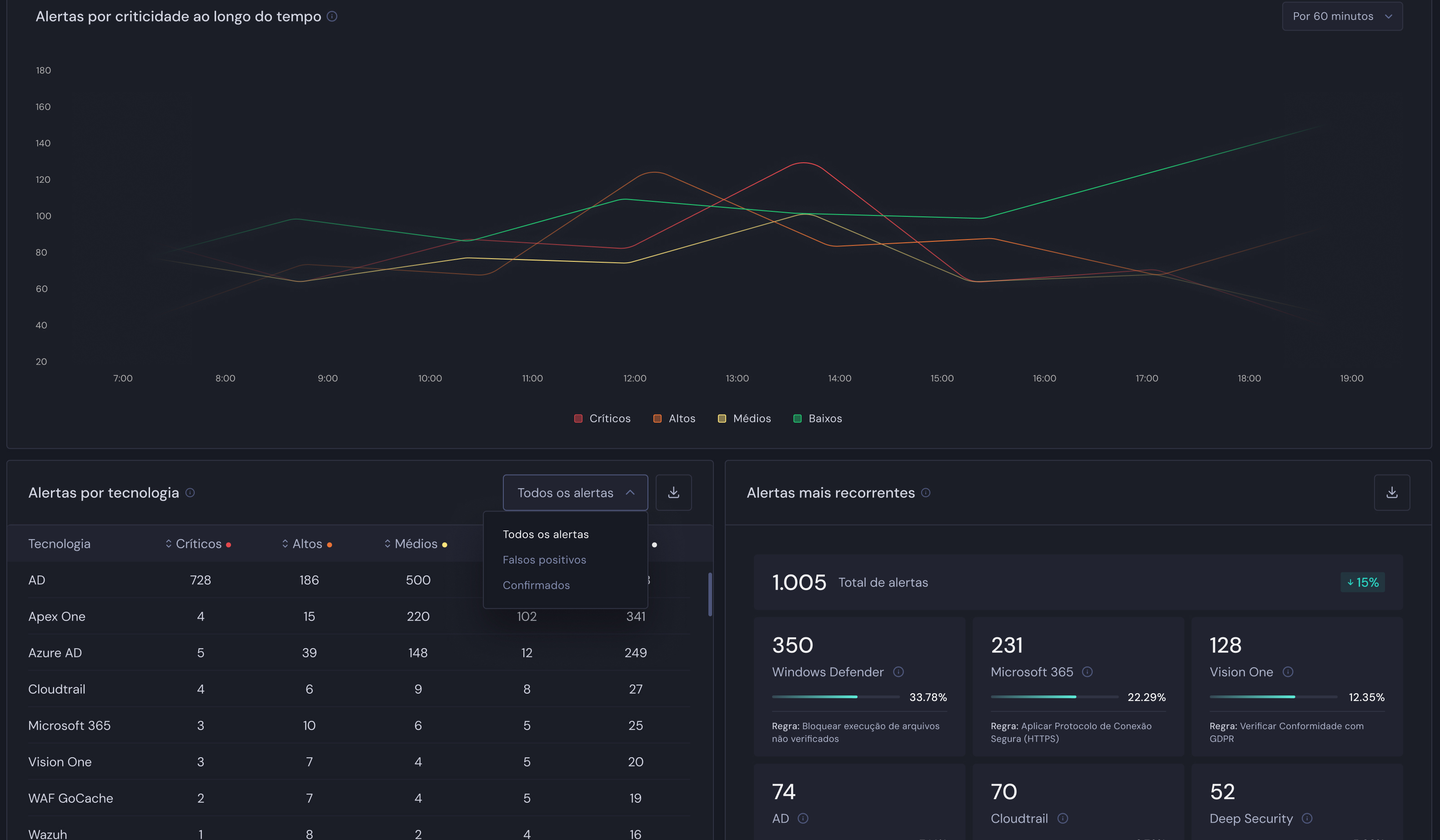The width and height of the screenshot is (1440, 840).
Task: Download the Alertas mais recorrentes data
Action: click(x=1391, y=493)
